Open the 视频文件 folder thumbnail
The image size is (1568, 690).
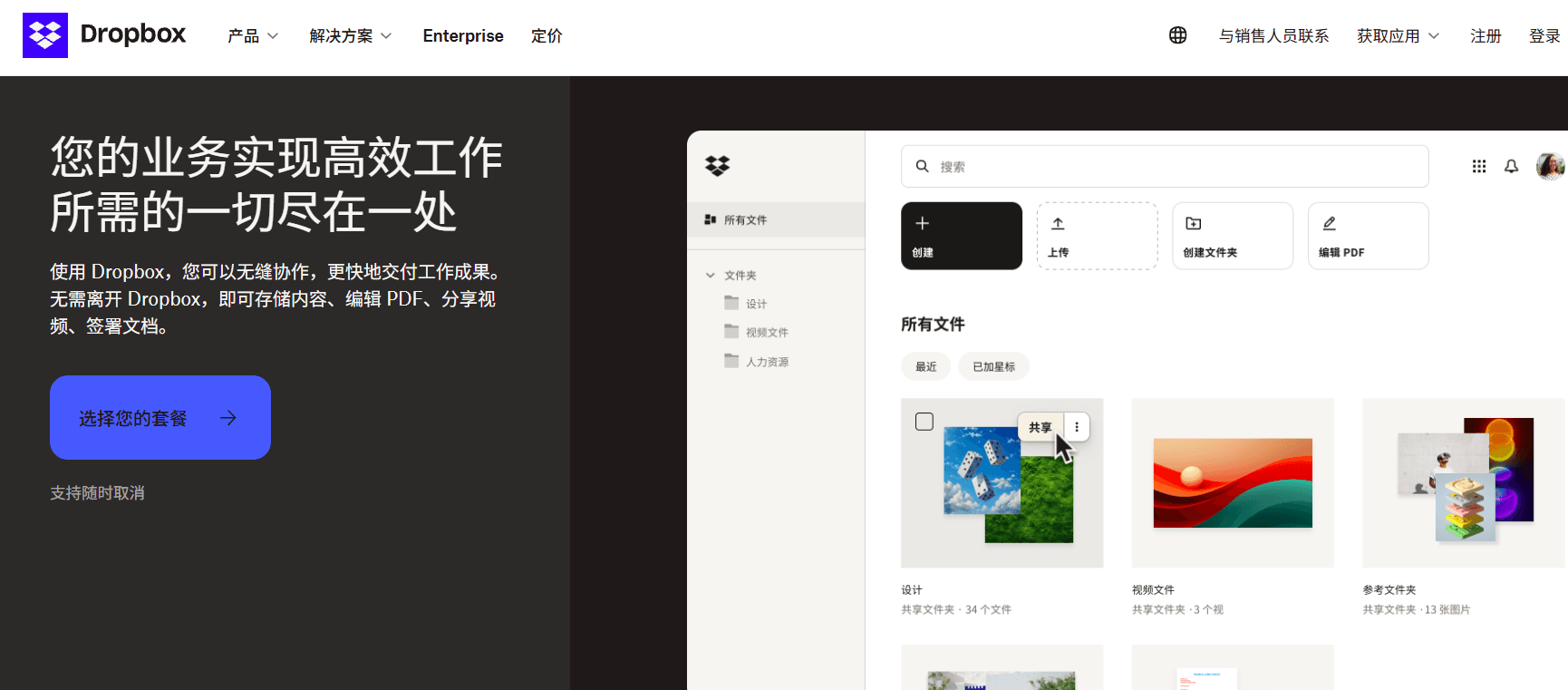[x=1233, y=482]
